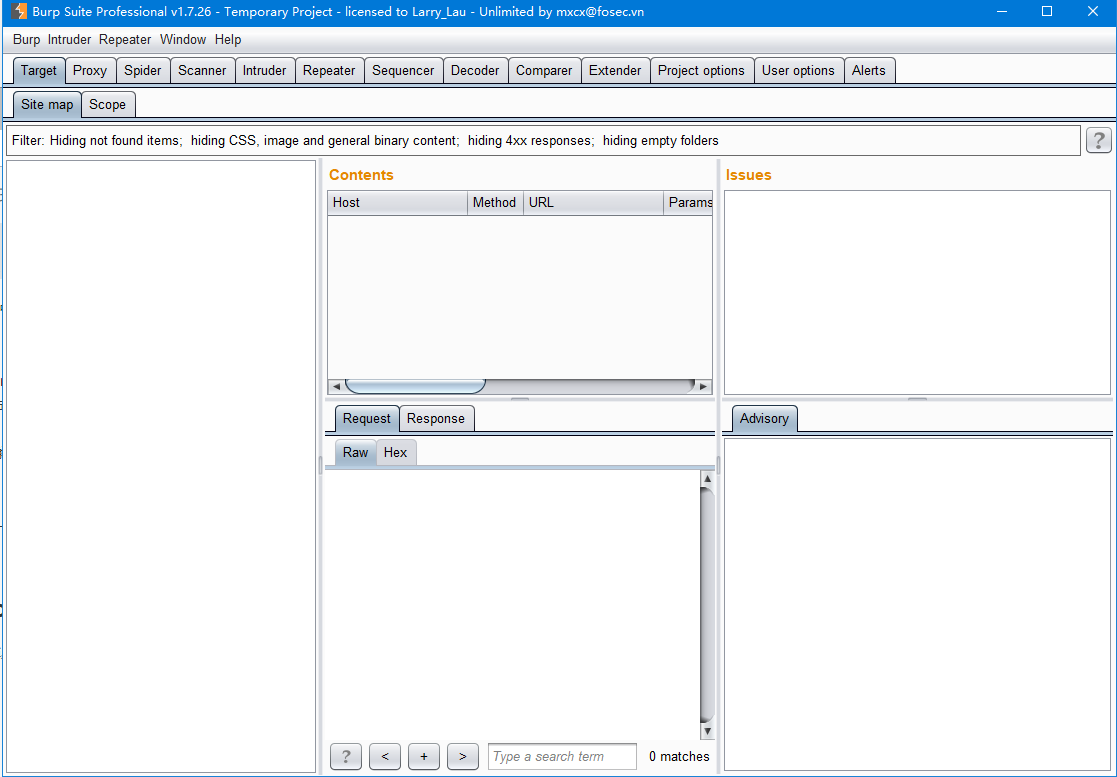Click splitter handle between Contents and Request
This screenshot has height=777, width=1117.
pos(520,399)
